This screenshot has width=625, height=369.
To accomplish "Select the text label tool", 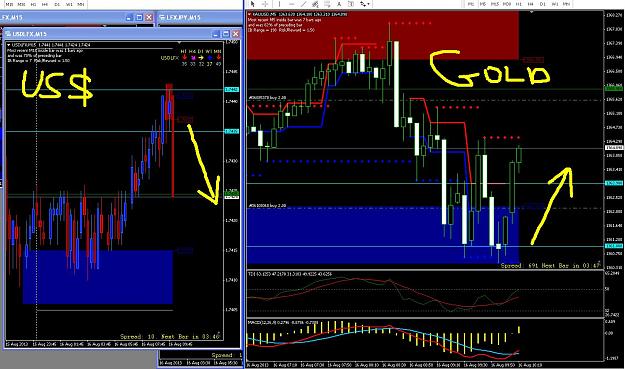I will click(x=351, y=4).
